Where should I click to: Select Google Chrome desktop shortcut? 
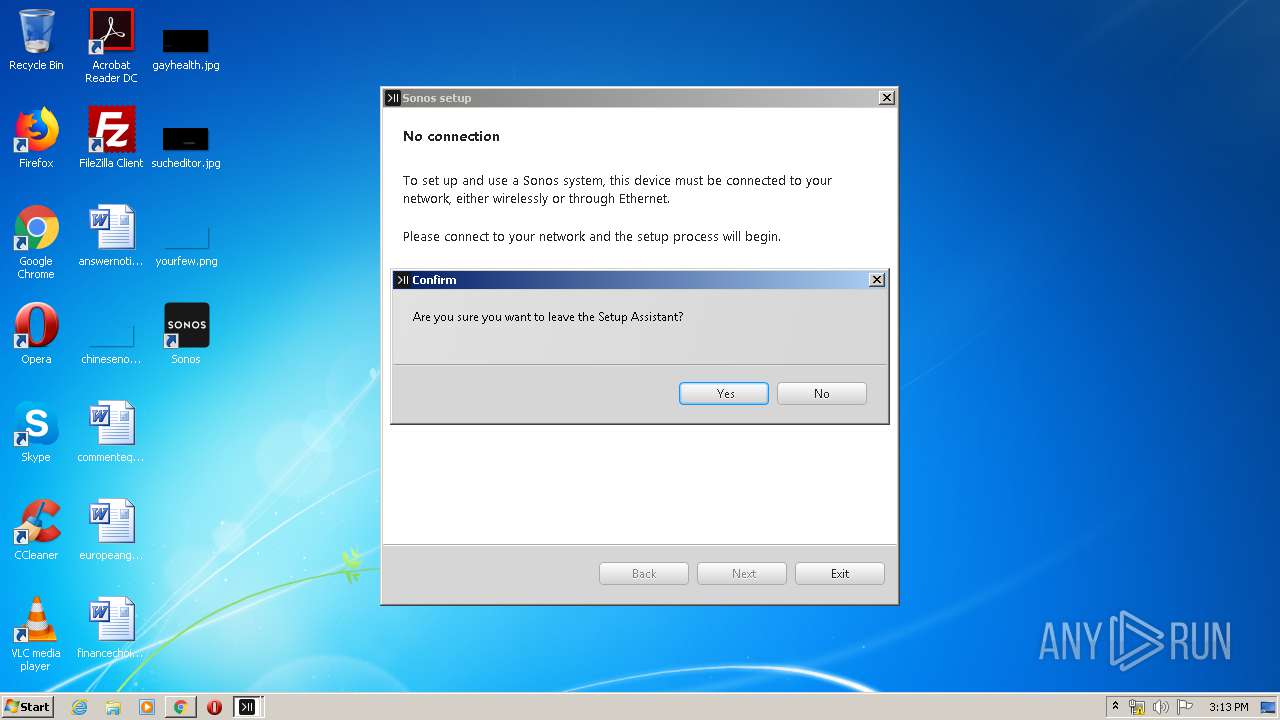tap(36, 242)
